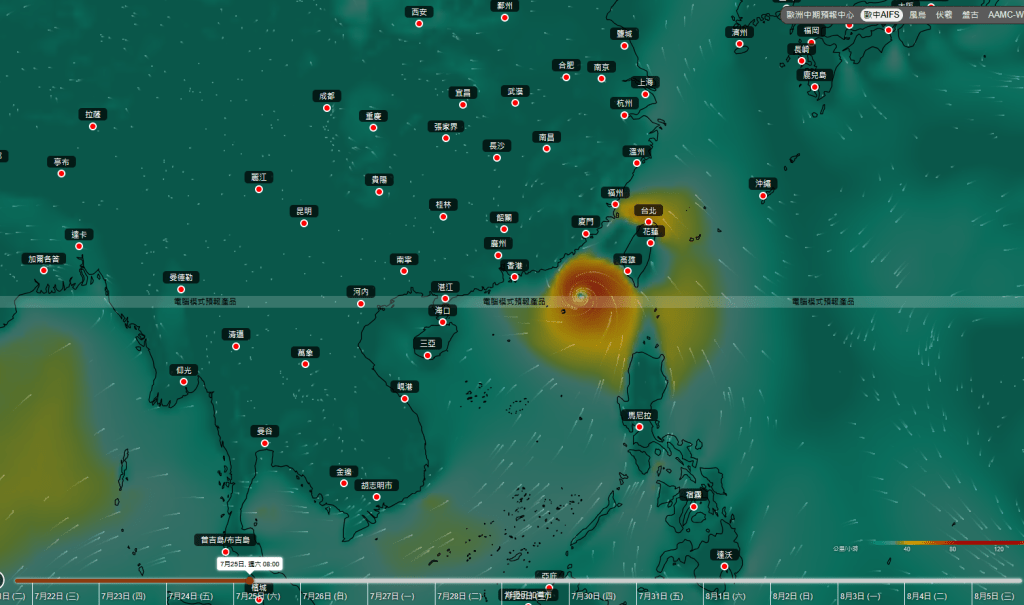Click the 香港 city marker

515,277
